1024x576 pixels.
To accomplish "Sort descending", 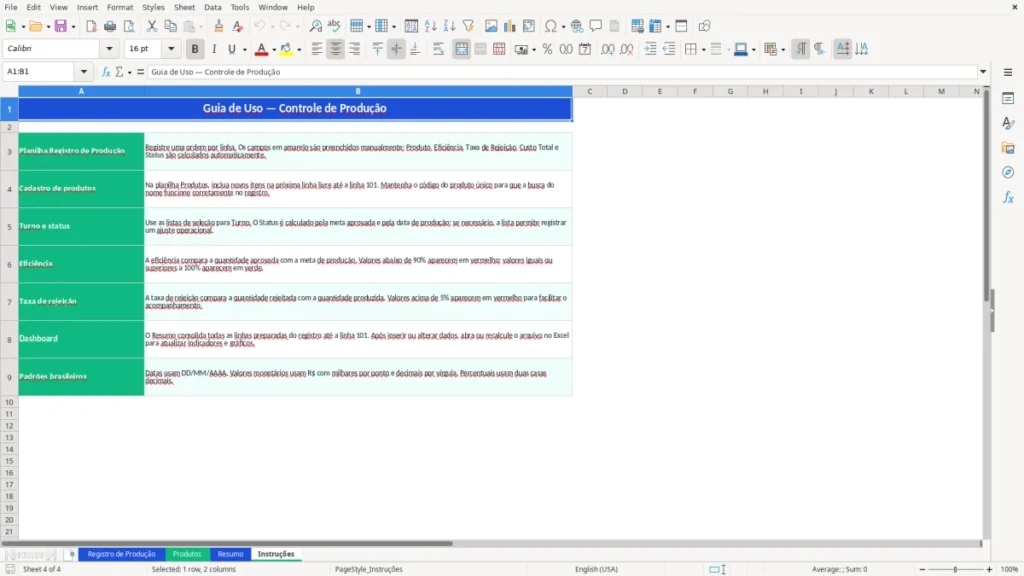I will point(449,26).
